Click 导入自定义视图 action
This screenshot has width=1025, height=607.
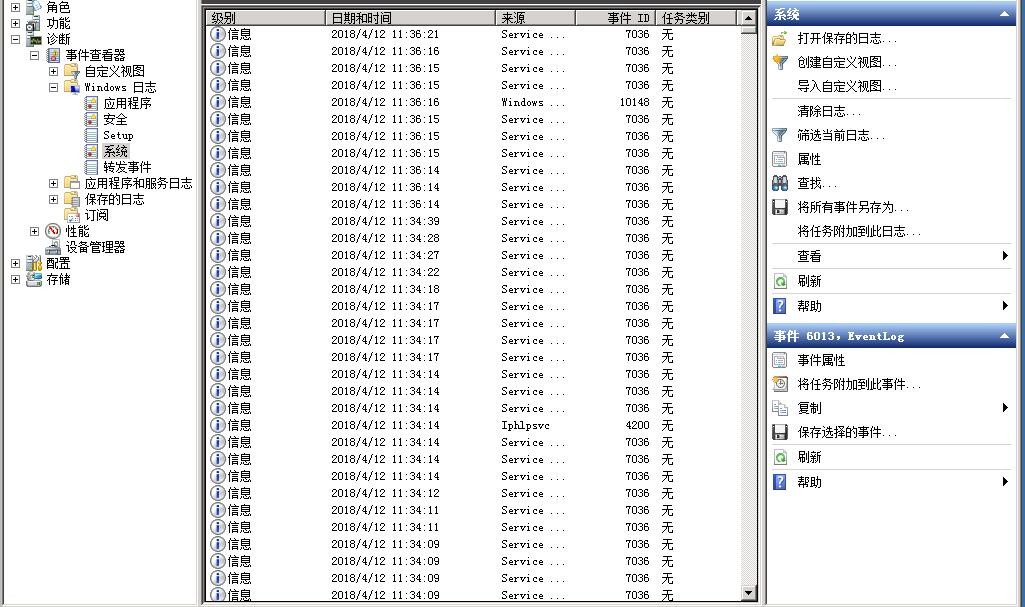[847, 86]
